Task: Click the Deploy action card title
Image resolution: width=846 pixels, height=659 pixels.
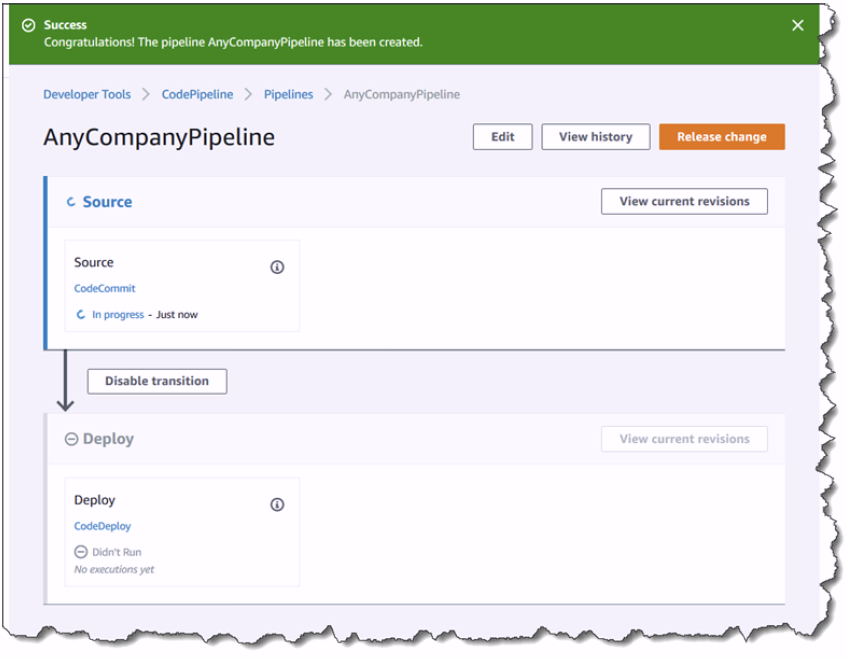Action: 94,500
